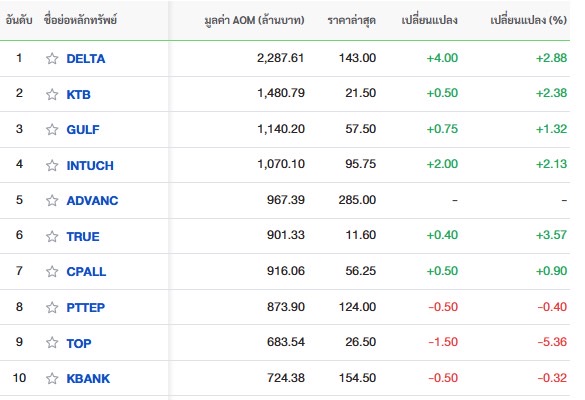Go to GULF stock details

[83, 129]
